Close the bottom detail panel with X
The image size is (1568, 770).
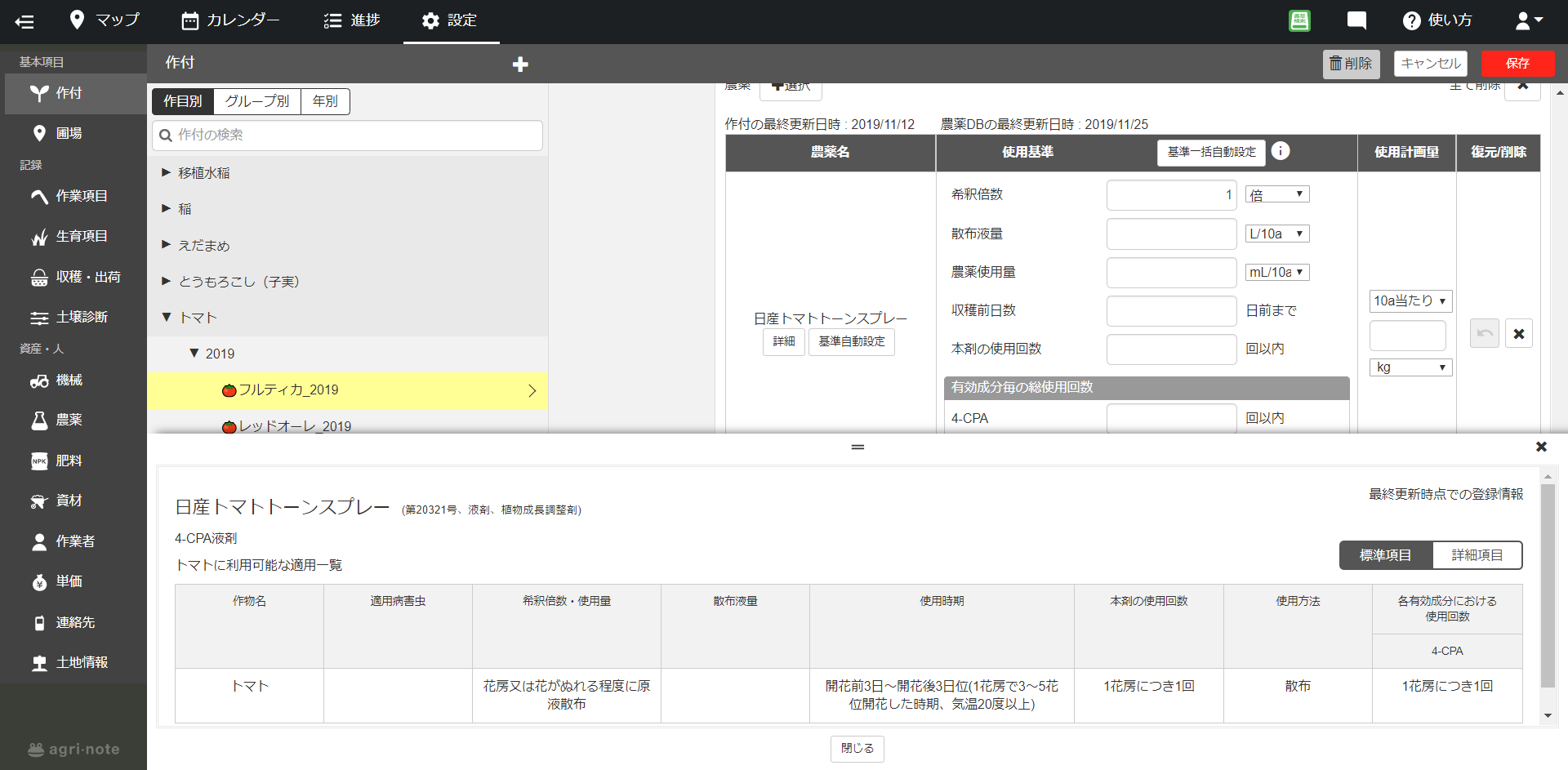point(1541,447)
